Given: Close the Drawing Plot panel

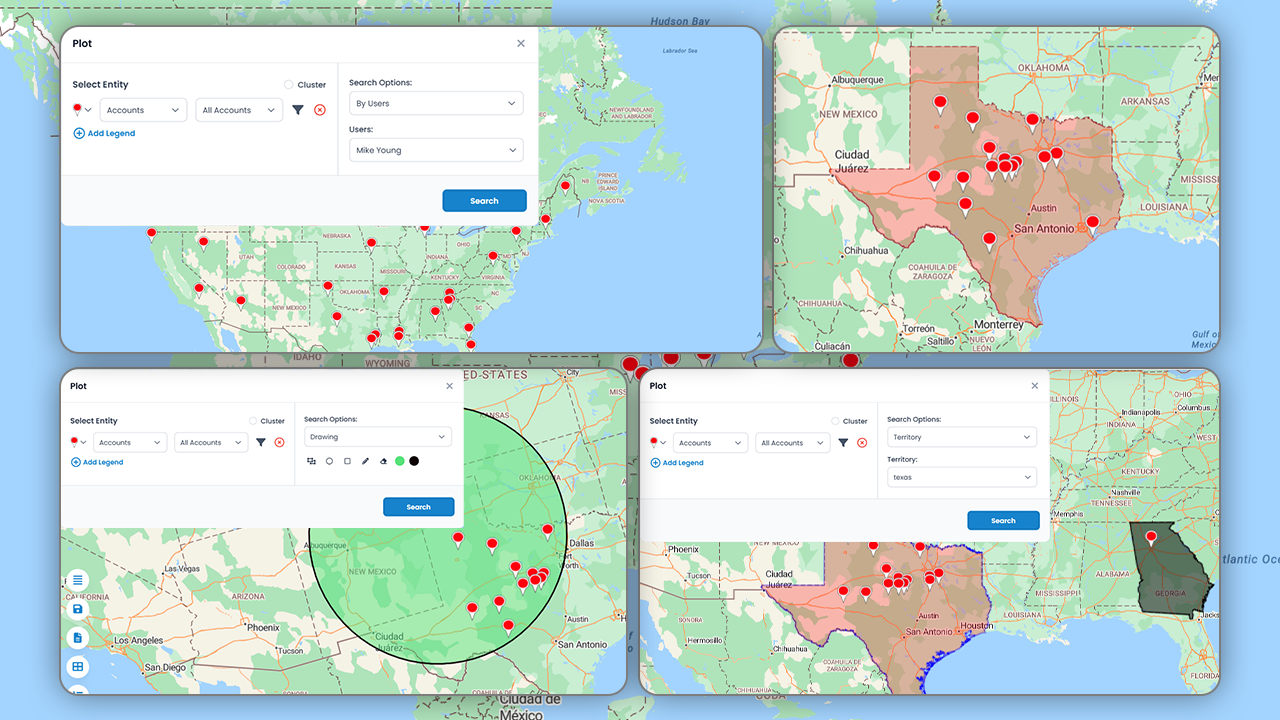Looking at the screenshot, I should [449, 386].
